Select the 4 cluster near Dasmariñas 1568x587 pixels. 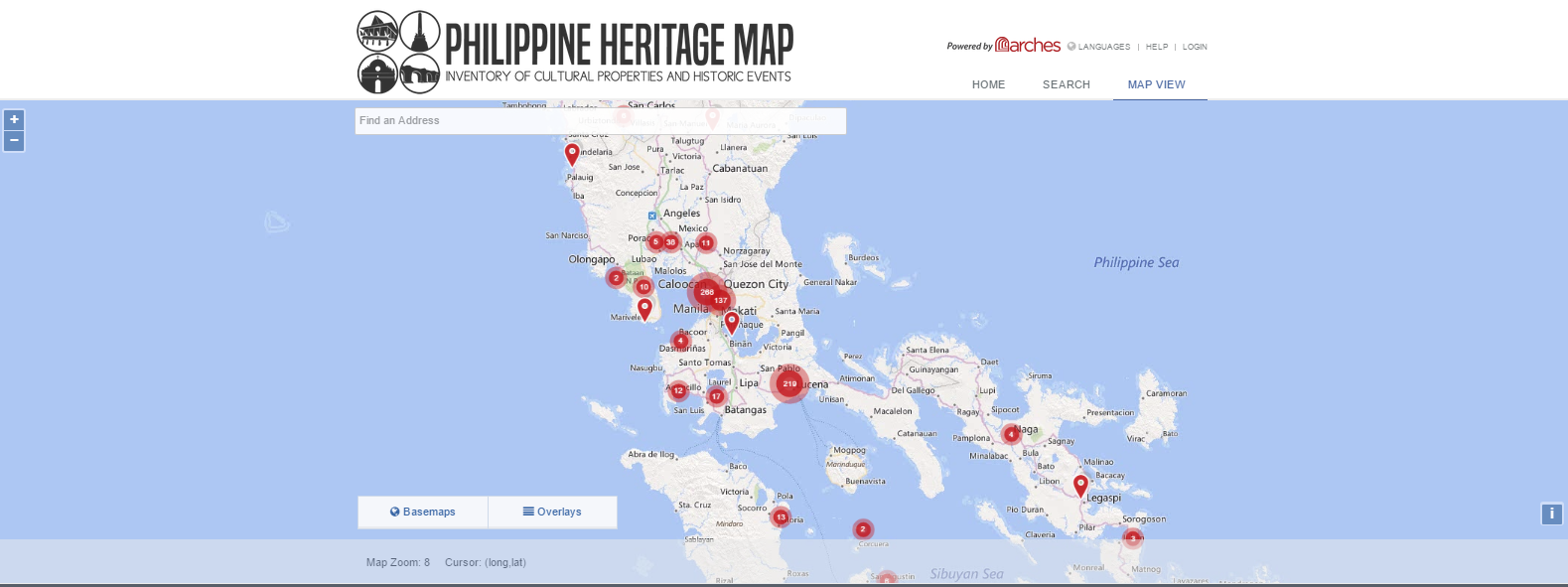(680, 341)
